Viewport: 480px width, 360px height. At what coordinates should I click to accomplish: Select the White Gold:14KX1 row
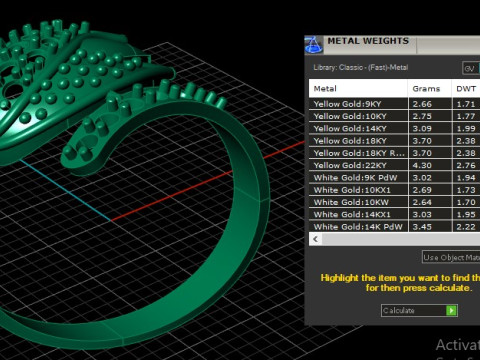point(394,215)
